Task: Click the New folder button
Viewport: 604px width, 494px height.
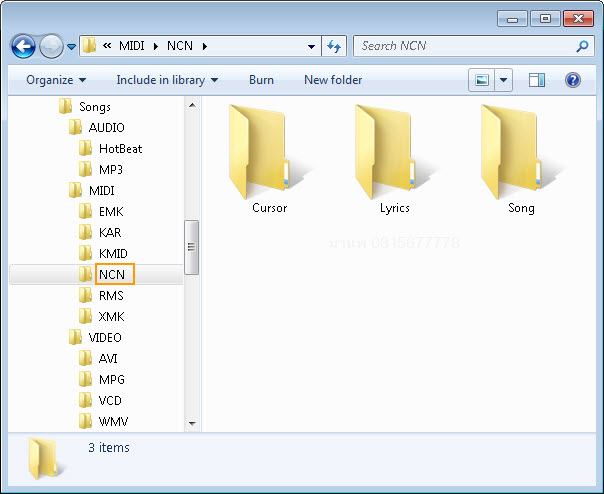Action: 333,80
